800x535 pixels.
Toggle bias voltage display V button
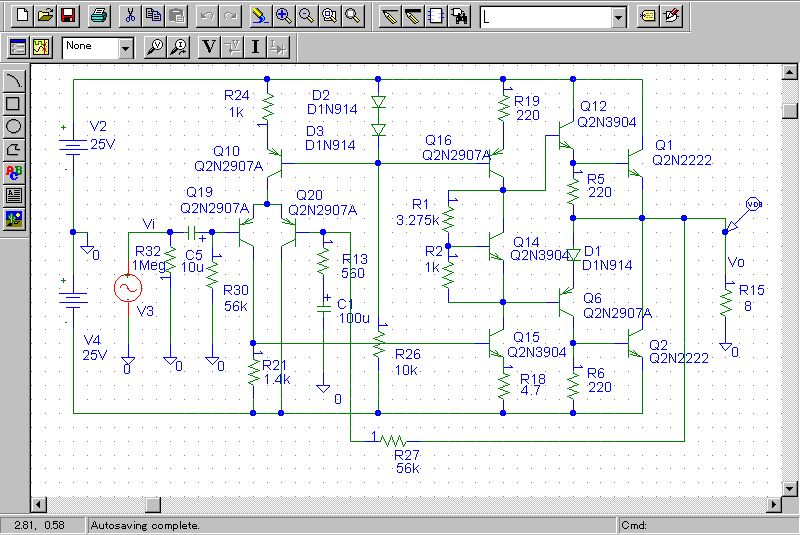209,46
